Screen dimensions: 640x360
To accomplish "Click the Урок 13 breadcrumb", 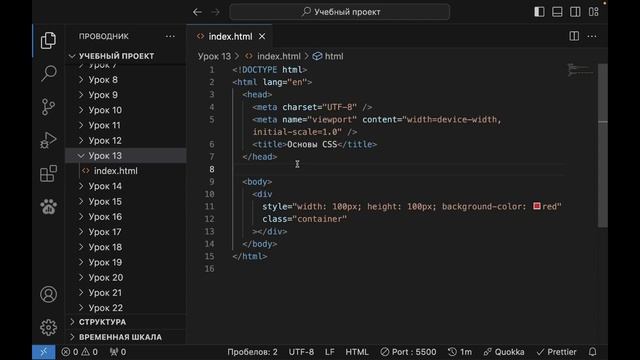I will (x=214, y=56).
